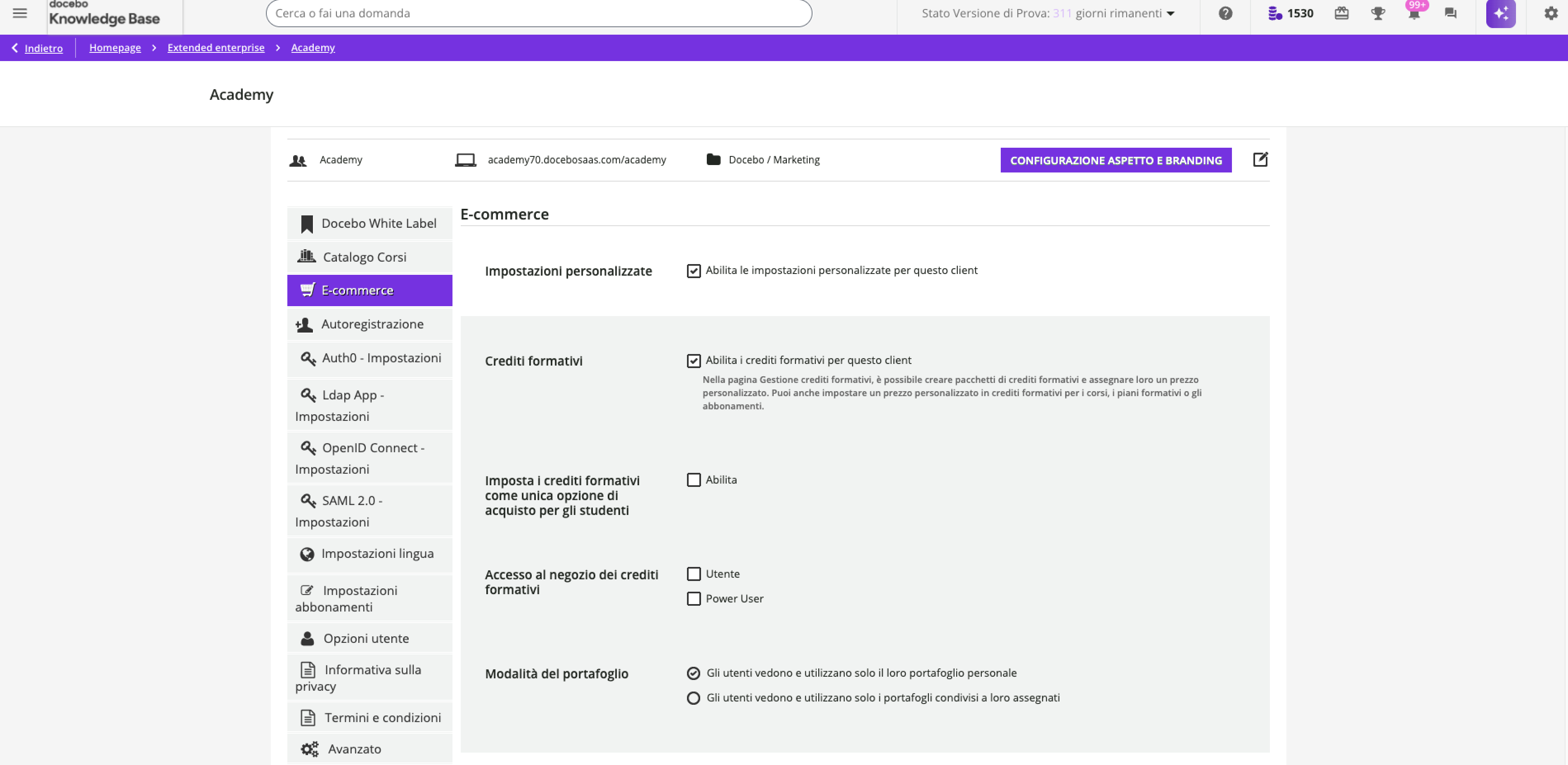
Task: Select shared wallets only radio option
Action: click(x=693, y=698)
